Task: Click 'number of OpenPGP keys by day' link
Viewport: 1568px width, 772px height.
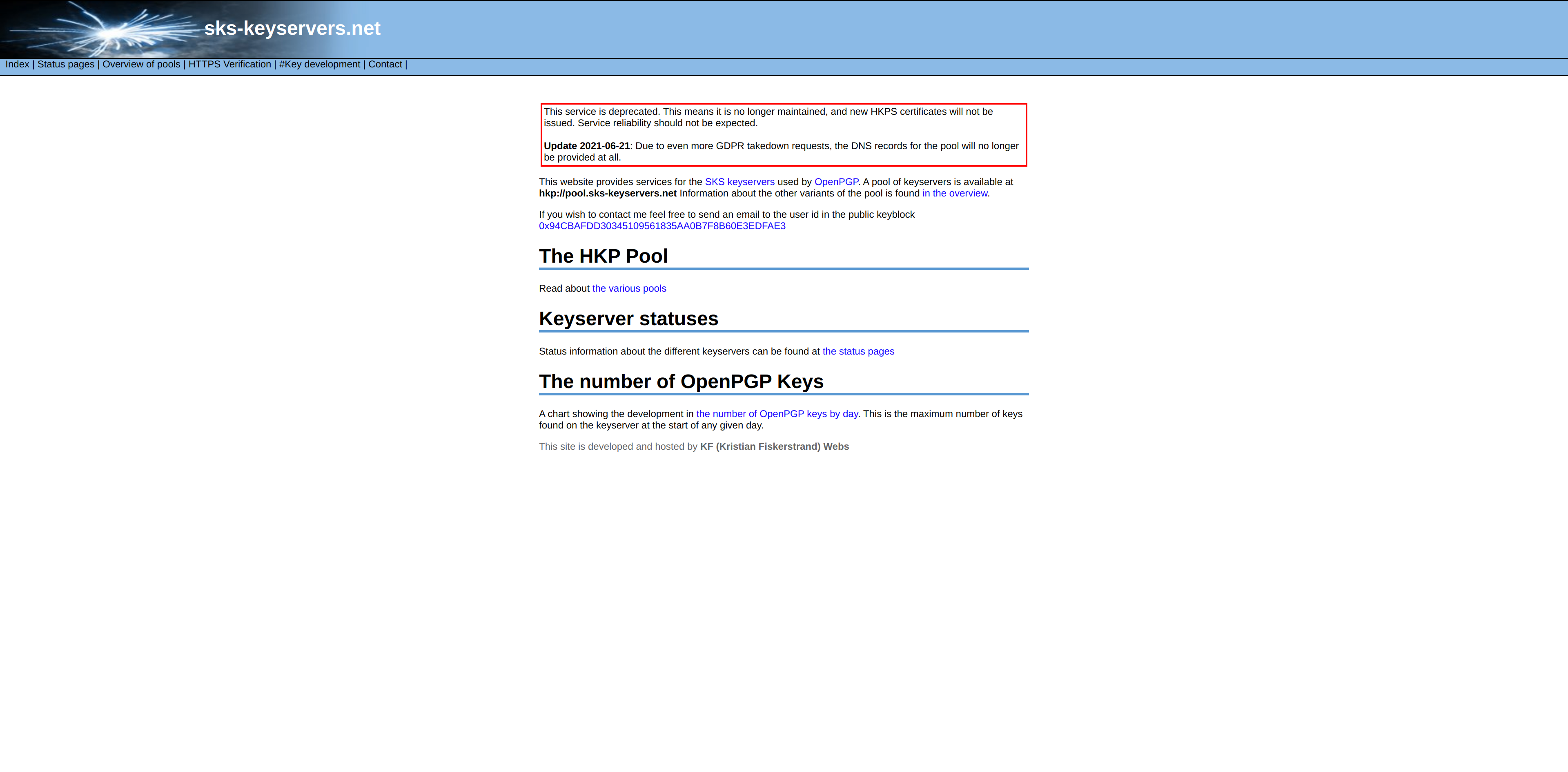Action: tap(776, 414)
